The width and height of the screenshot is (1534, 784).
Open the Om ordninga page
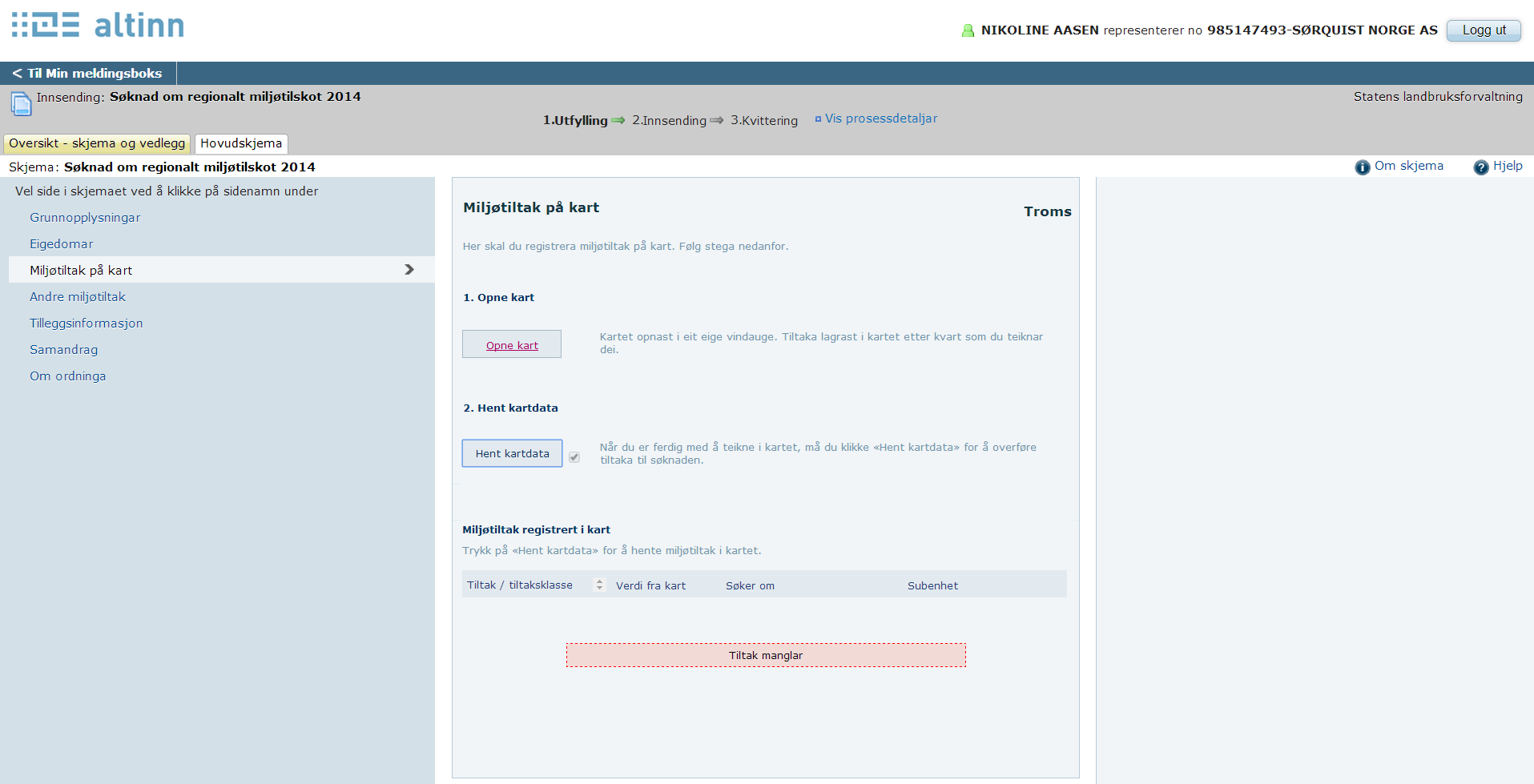point(68,376)
